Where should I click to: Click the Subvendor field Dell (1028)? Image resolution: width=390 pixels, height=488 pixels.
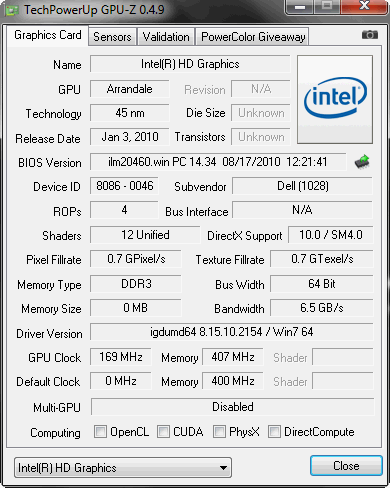coord(302,186)
